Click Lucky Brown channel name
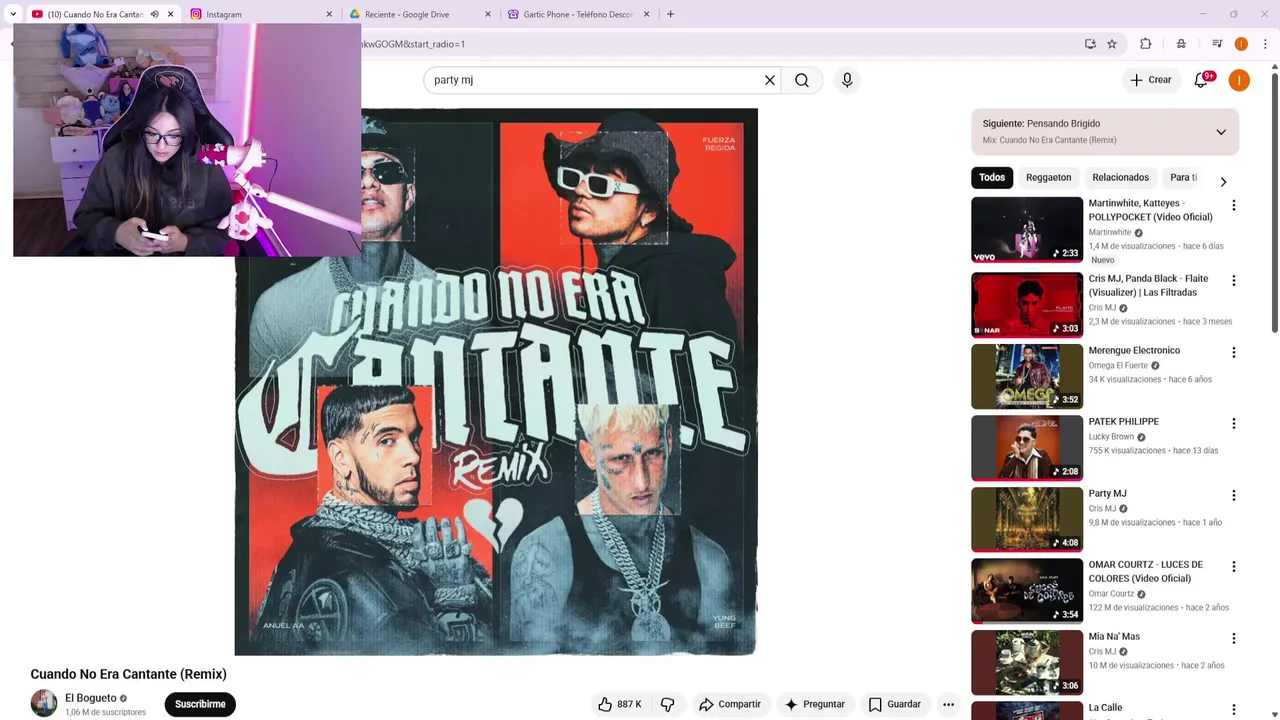The image size is (1280, 720). [x=1111, y=437]
